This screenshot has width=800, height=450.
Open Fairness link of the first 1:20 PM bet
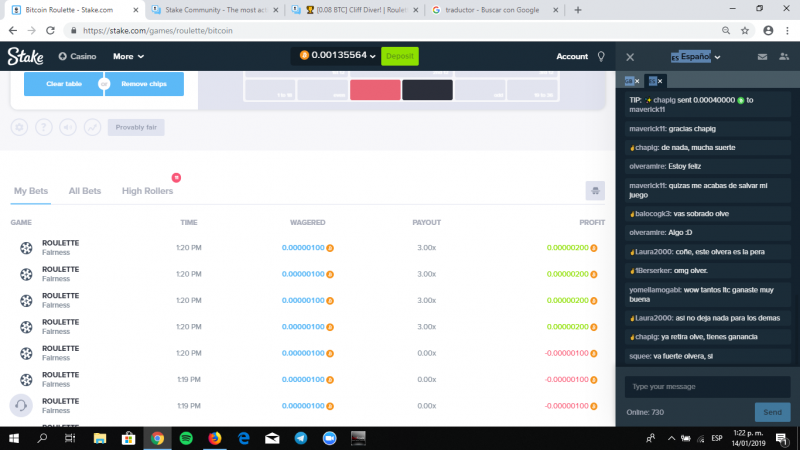[x=56, y=253]
